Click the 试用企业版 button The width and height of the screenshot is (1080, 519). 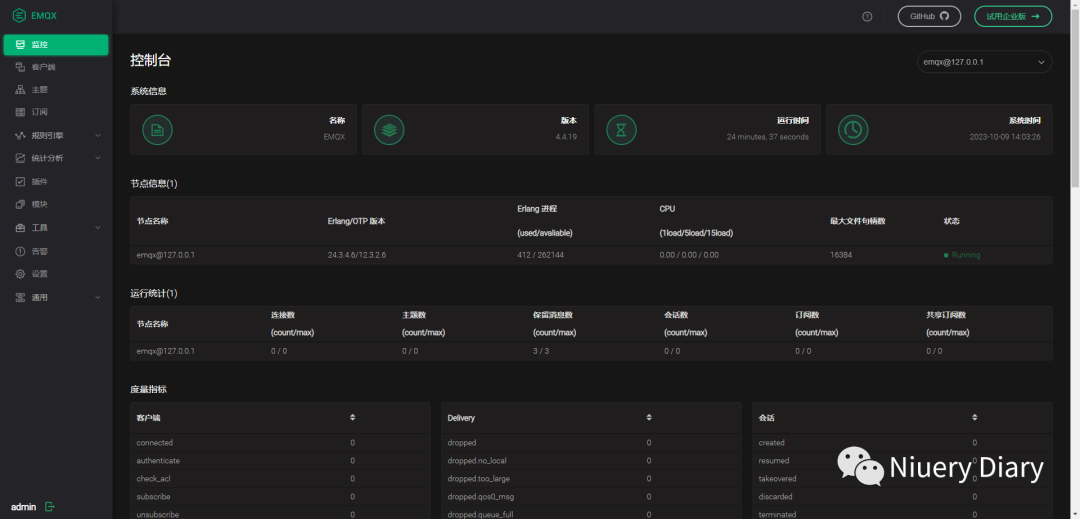(x=1012, y=16)
